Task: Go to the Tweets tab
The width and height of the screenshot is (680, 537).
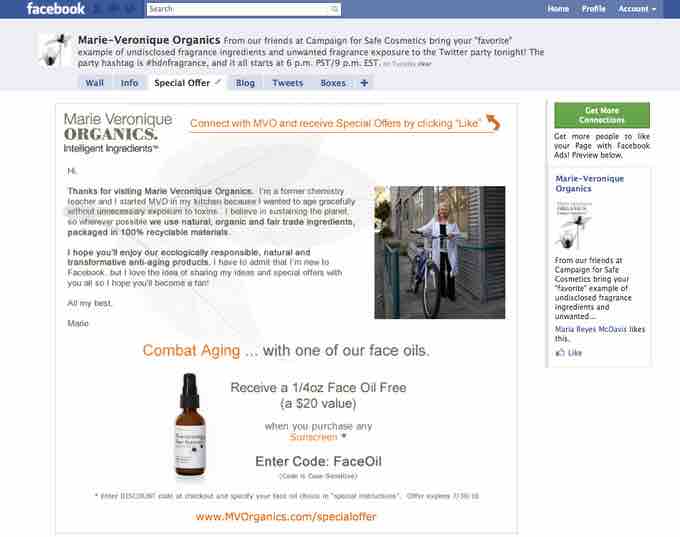Action: point(287,83)
